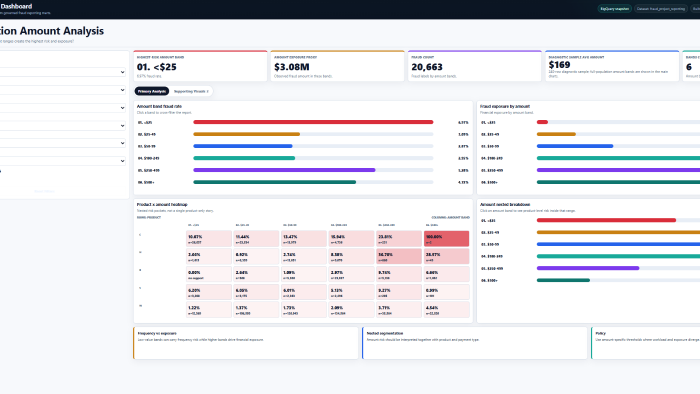Screen dimensions: 700x394
Task: Click the Amount nested breakdown title
Action: [505, 204]
